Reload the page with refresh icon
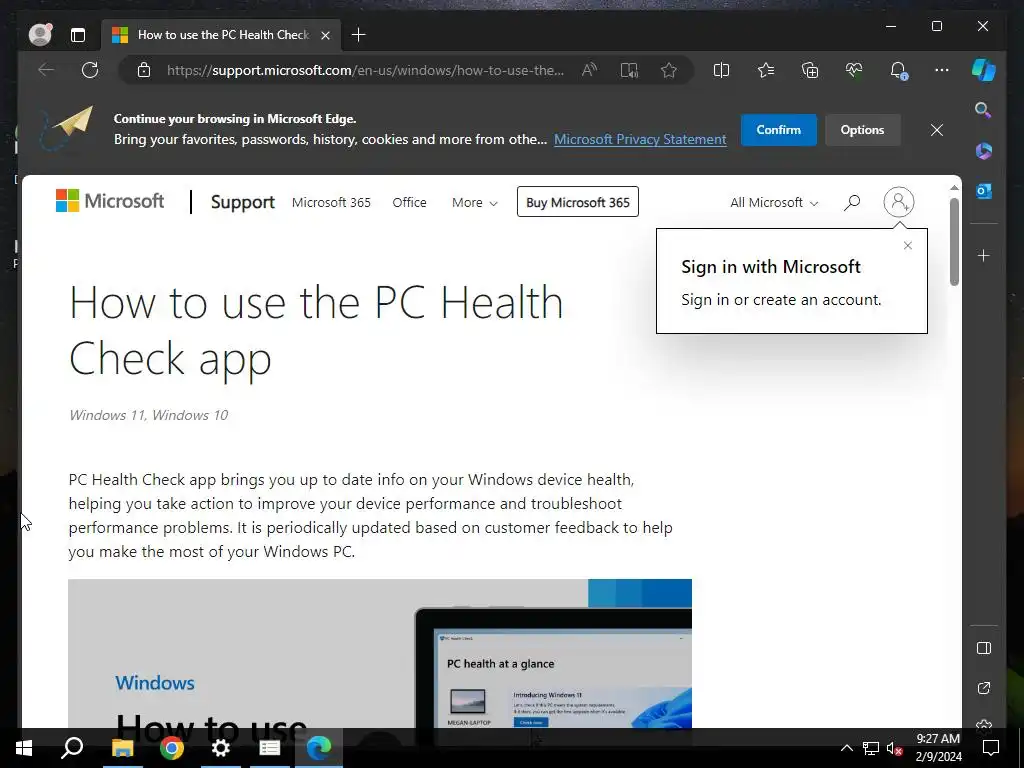 coord(90,70)
